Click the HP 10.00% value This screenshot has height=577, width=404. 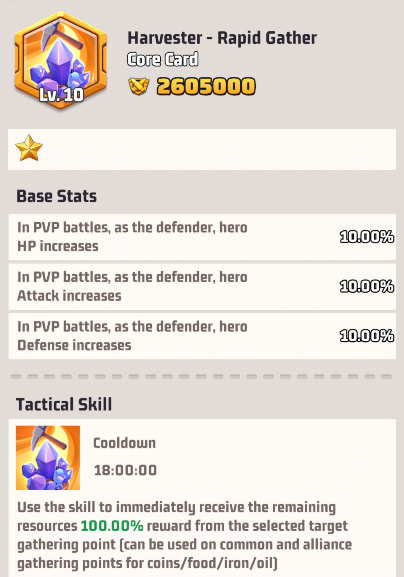(367, 237)
